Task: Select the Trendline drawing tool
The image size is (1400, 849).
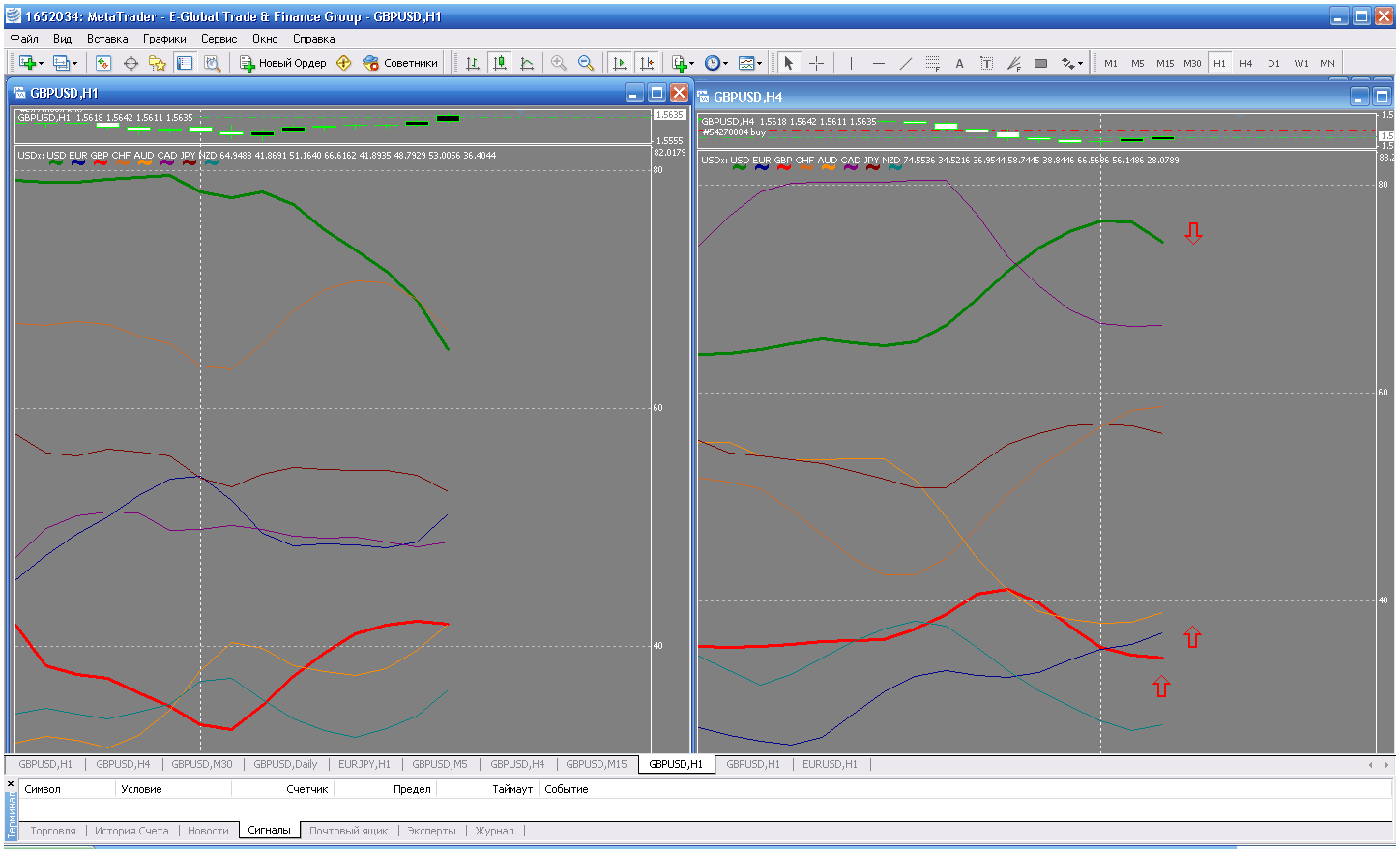Action: coord(905,63)
